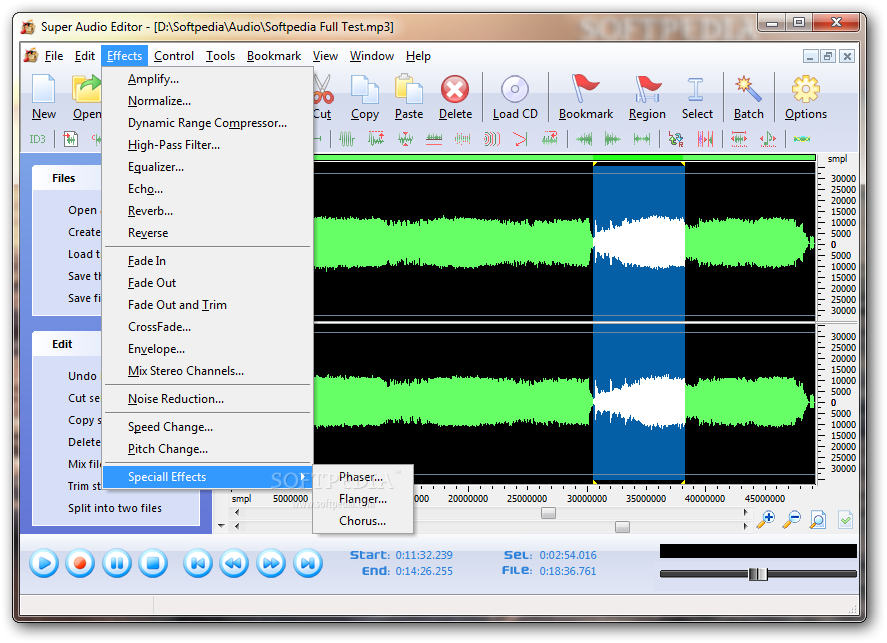This screenshot has height=643, width=887.
Task: Click the Start time value 0:11:32.239
Action: (x=424, y=555)
